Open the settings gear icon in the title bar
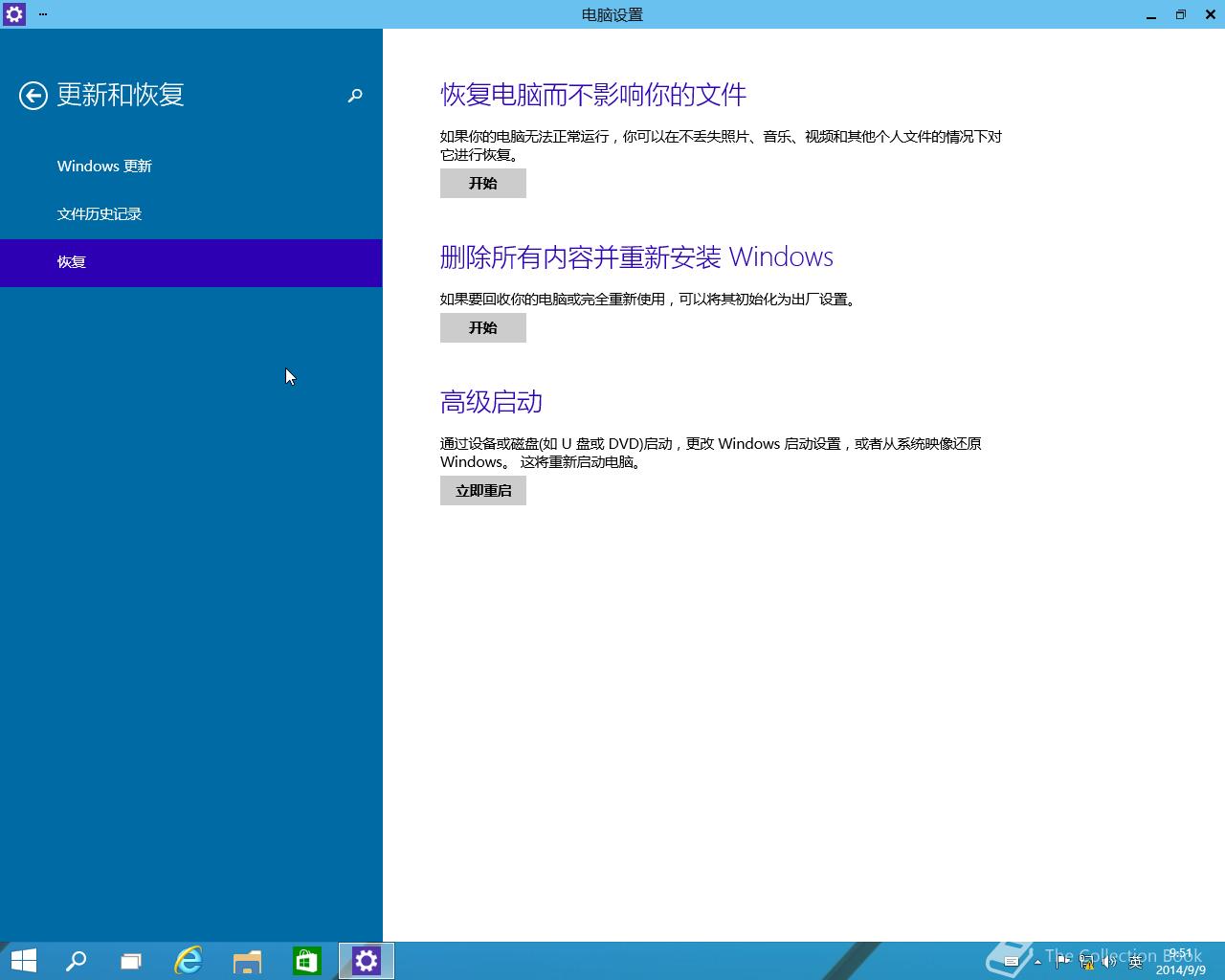The image size is (1225, 980). [14, 14]
